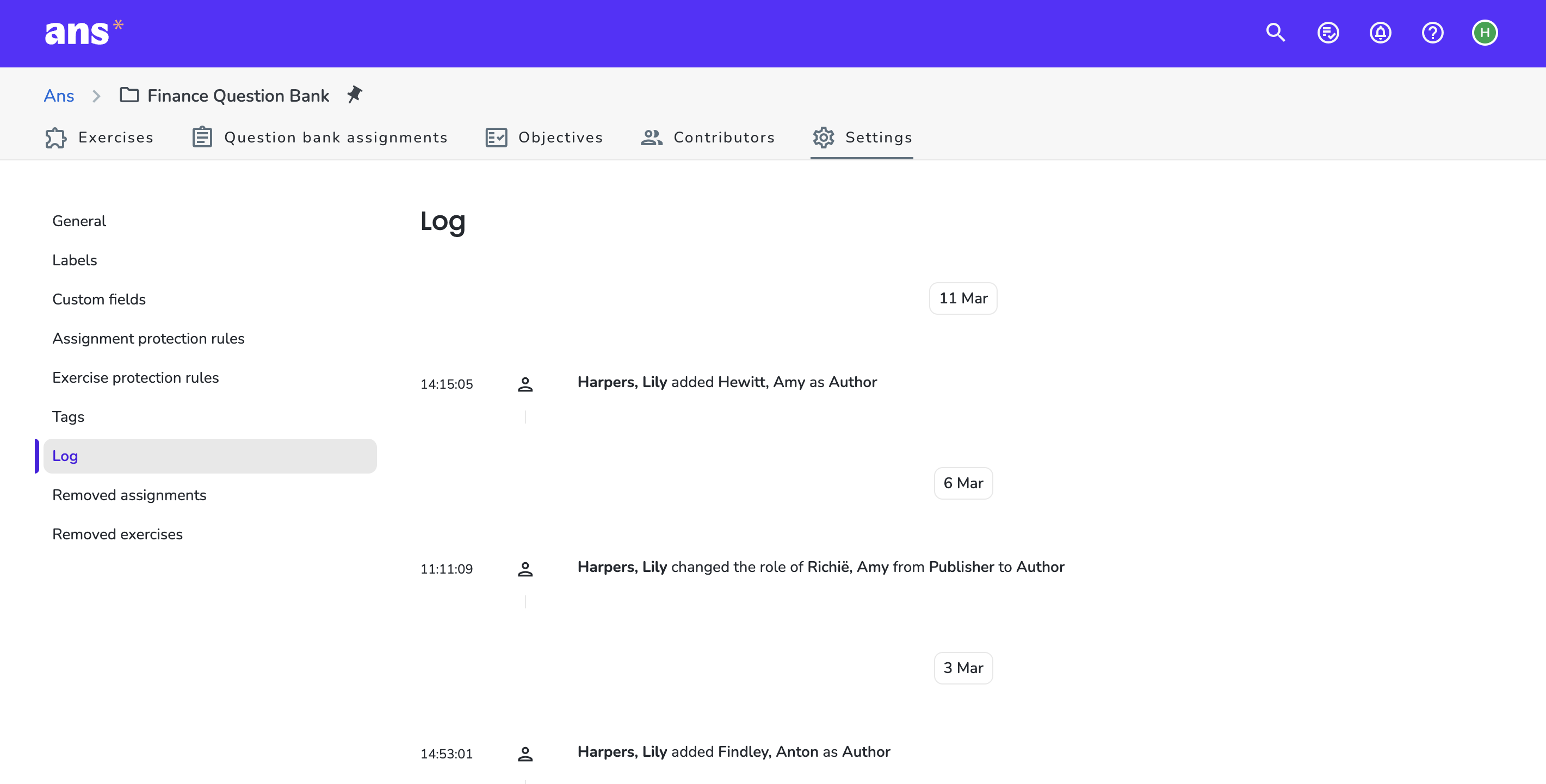Viewport: 1546px width, 784px height.
Task: Click the 6 Mar date badge
Action: [963, 483]
